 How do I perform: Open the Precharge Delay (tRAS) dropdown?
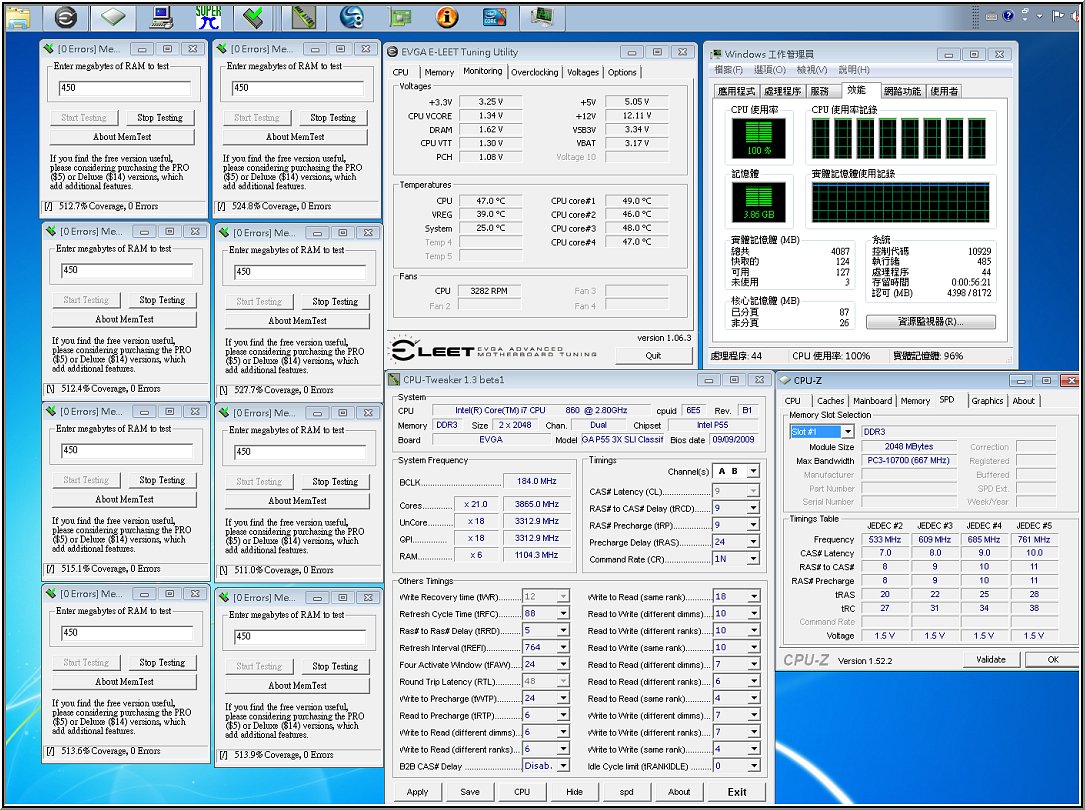754,542
